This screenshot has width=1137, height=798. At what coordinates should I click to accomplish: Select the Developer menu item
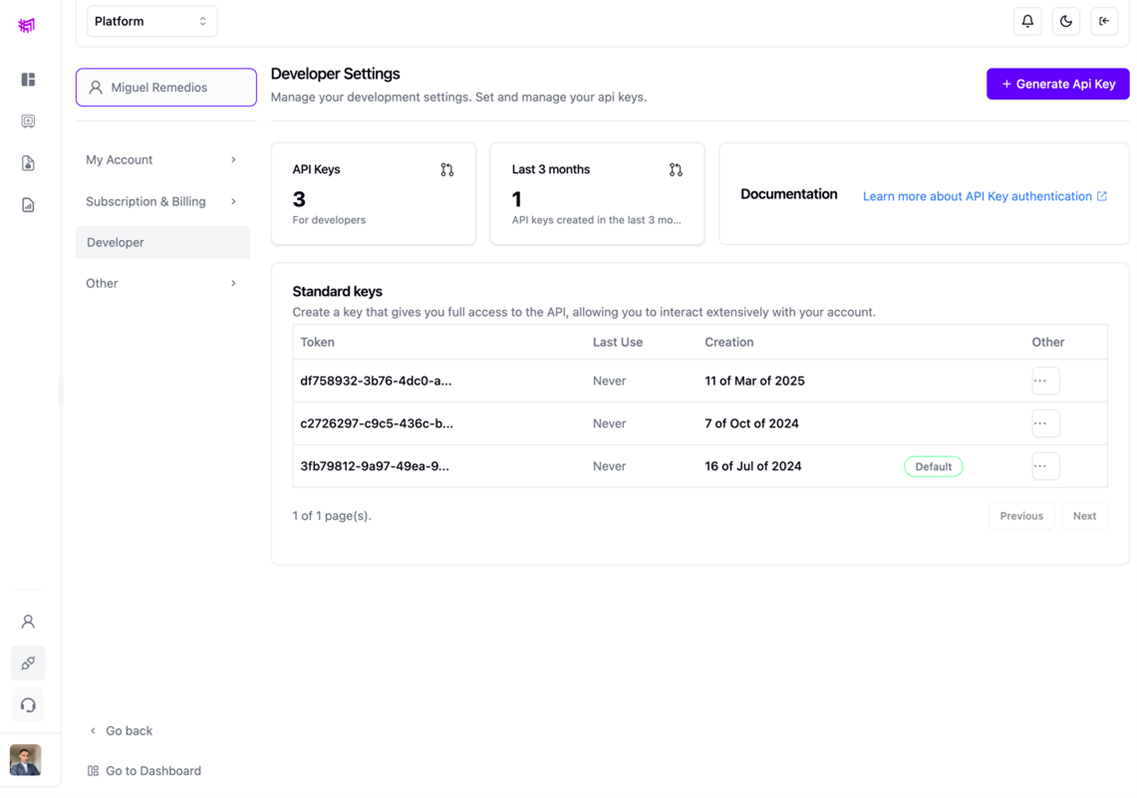pyautogui.click(x=162, y=242)
